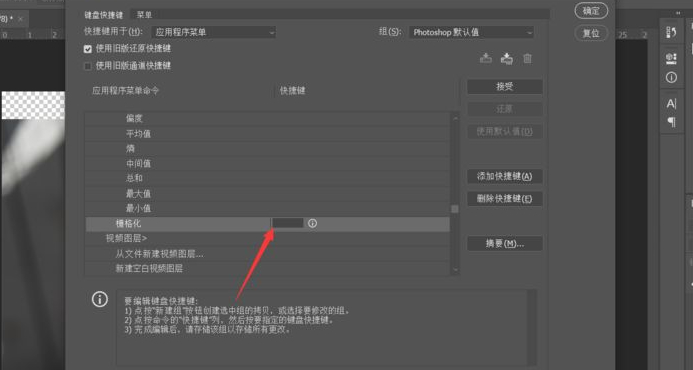The width and height of the screenshot is (693, 370).
Task: Click the command list scrollbar thumb
Action: pos(455,209)
